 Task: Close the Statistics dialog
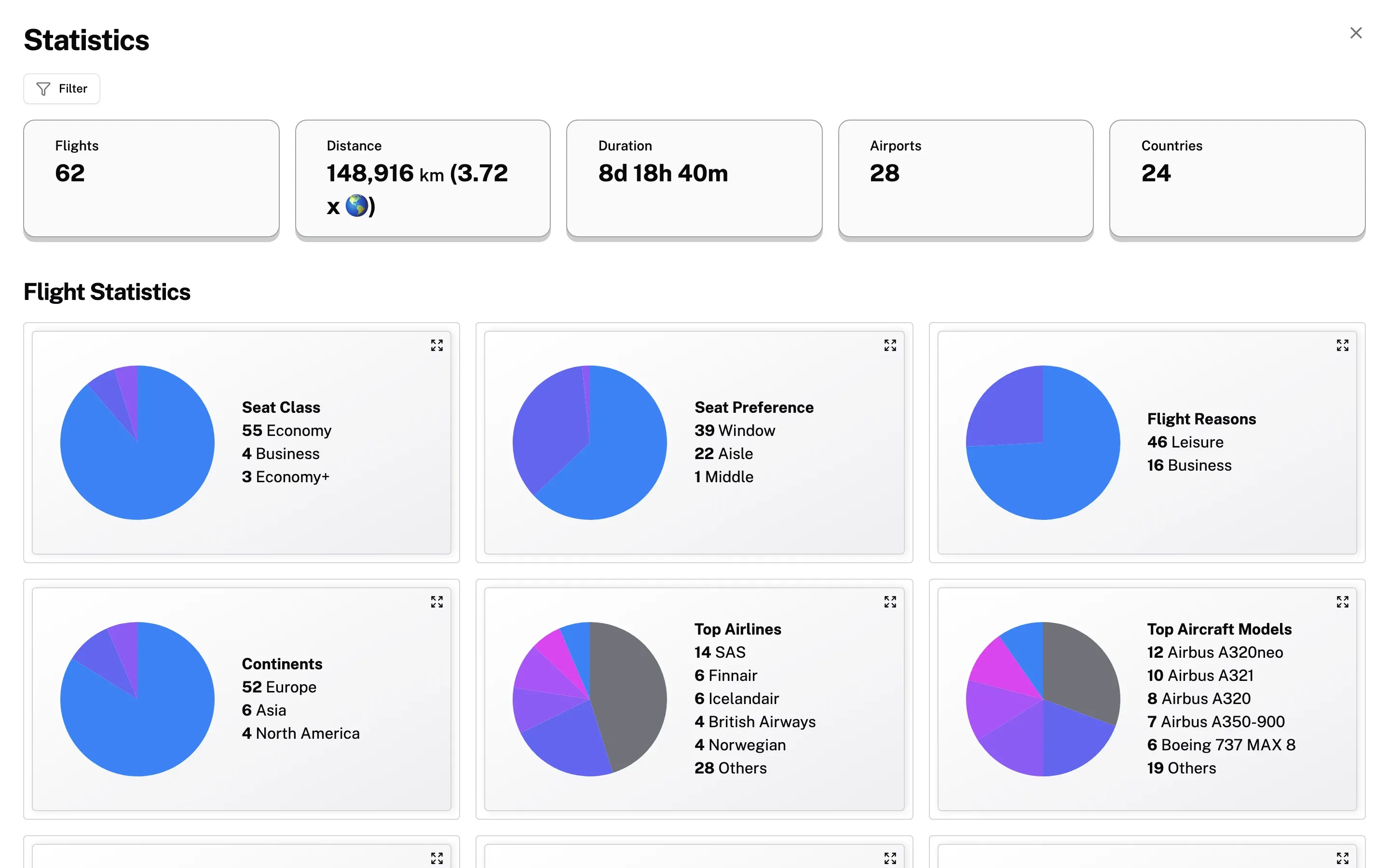coord(1356,33)
